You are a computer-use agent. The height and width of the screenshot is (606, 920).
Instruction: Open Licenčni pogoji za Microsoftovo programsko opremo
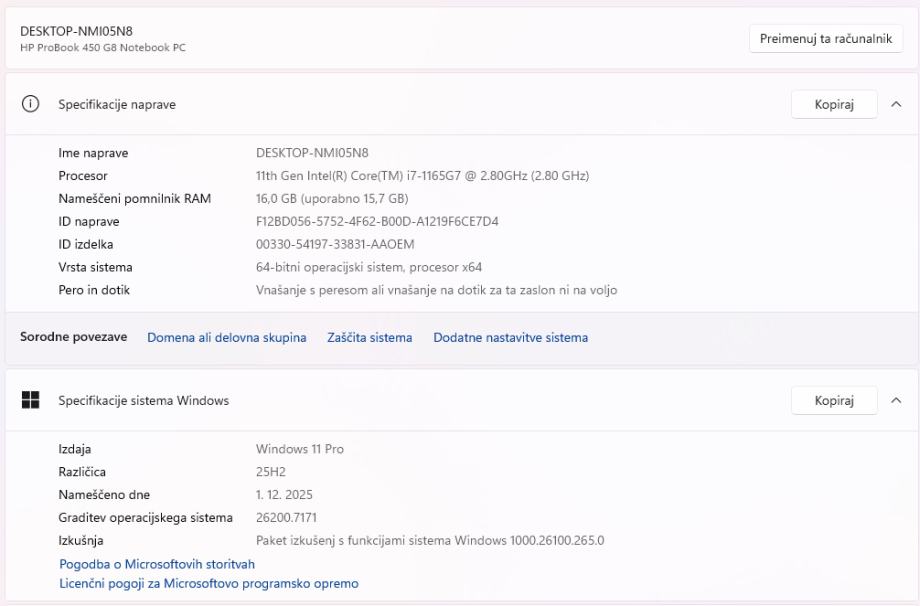point(209,583)
